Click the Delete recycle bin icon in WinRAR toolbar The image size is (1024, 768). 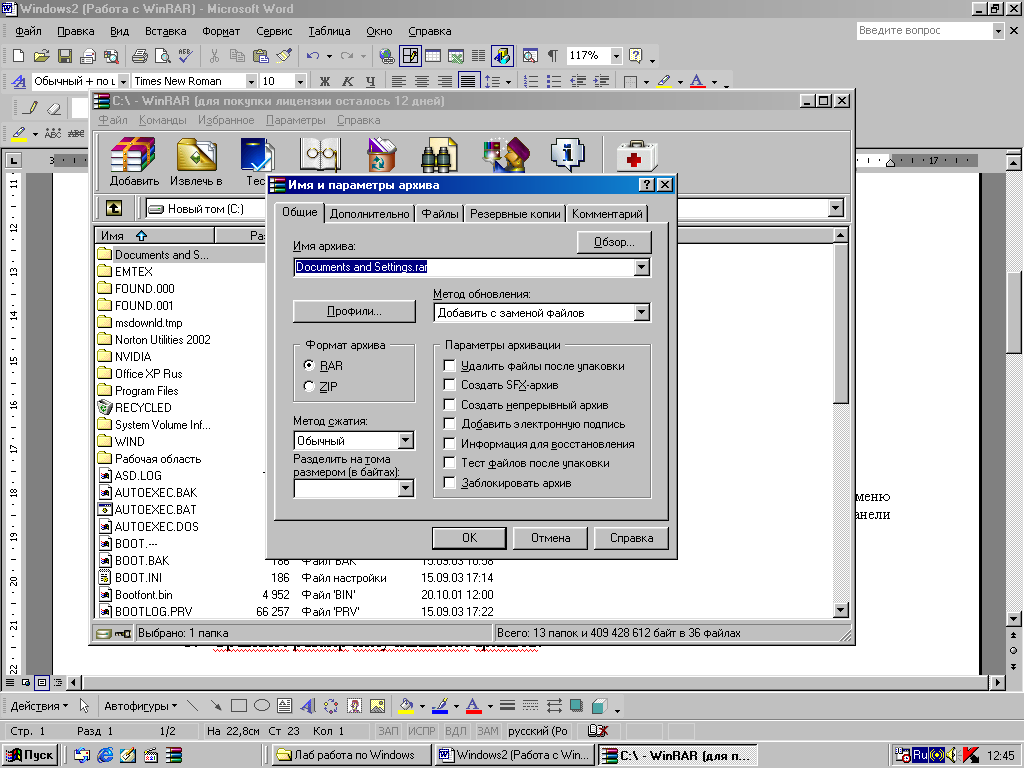click(381, 154)
